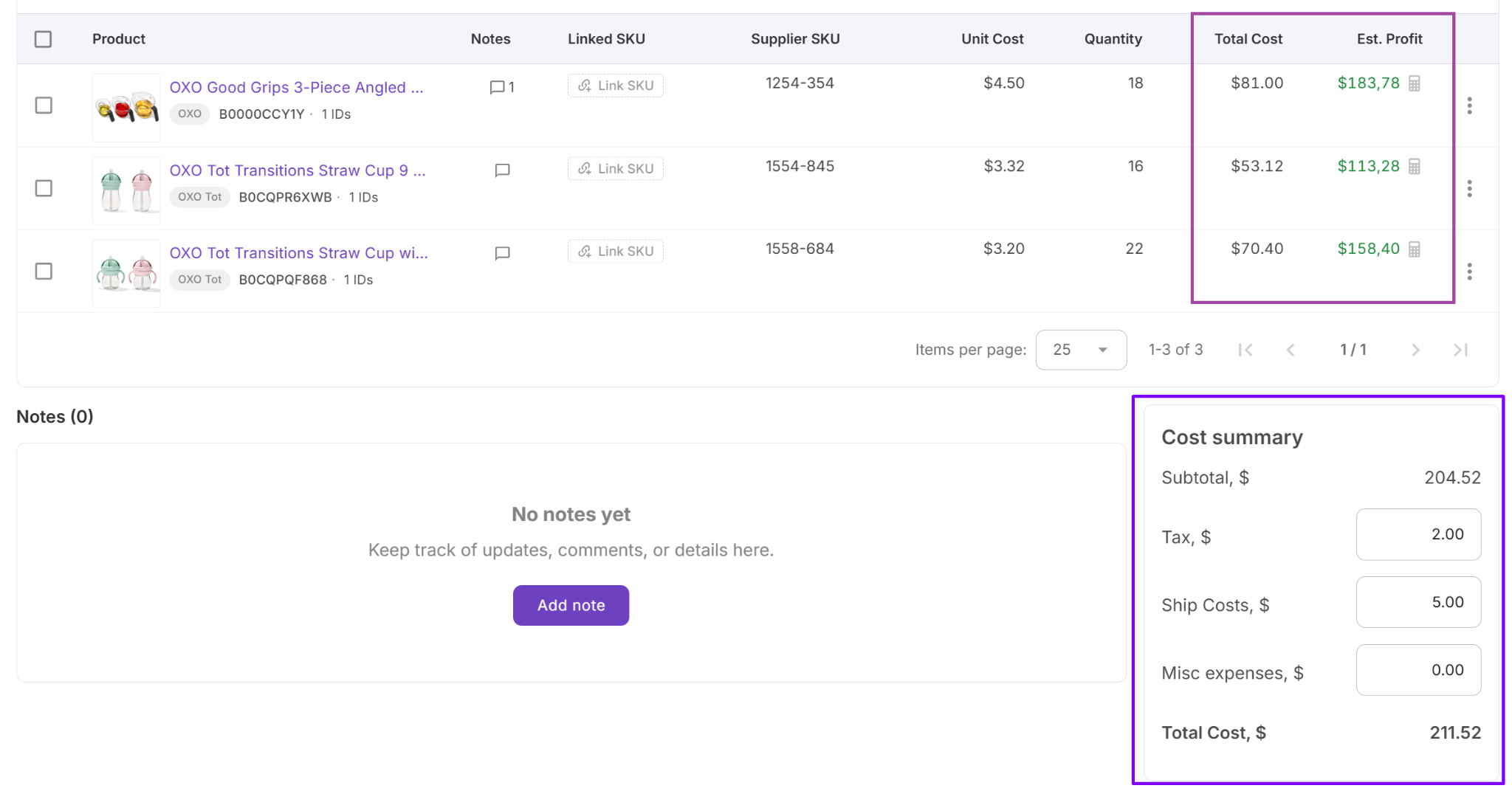Image resolution: width=1512 pixels, height=791 pixels.
Task: Open more options for B0CQPQF868 row
Action: 1469,272
